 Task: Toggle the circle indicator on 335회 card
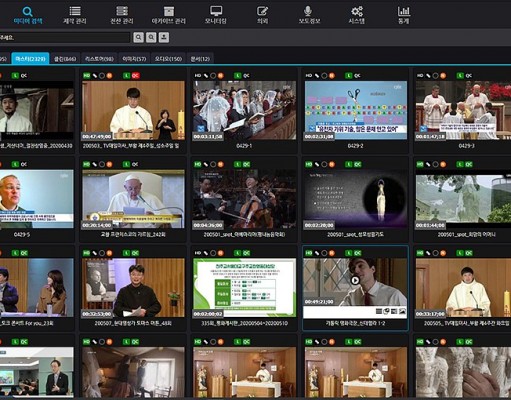[x=213, y=253]
